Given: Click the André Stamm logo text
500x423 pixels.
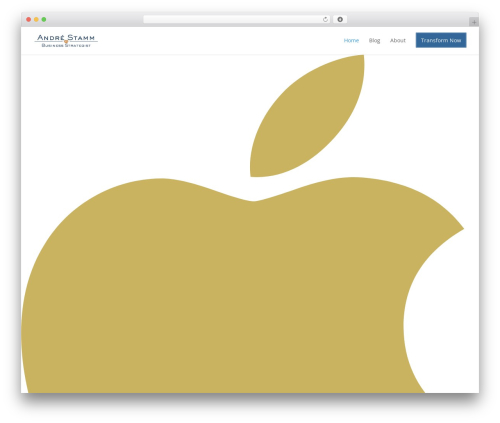Looking at the screenshot, I should tap(66, 37).
